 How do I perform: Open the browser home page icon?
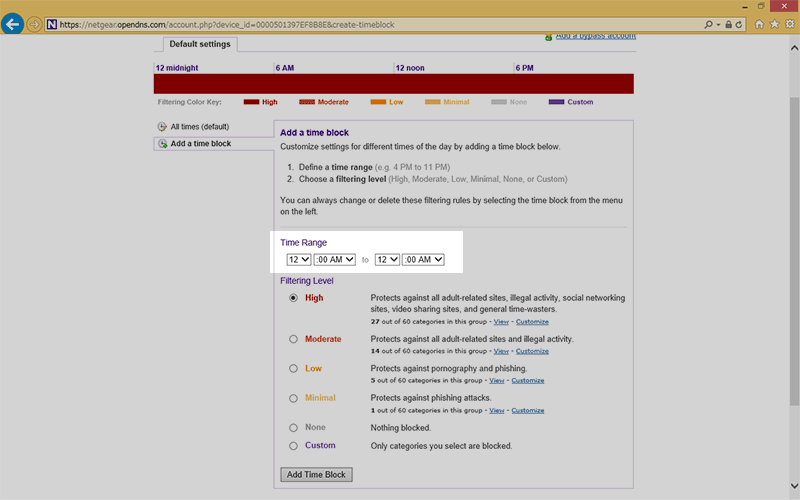click(759, 23)
